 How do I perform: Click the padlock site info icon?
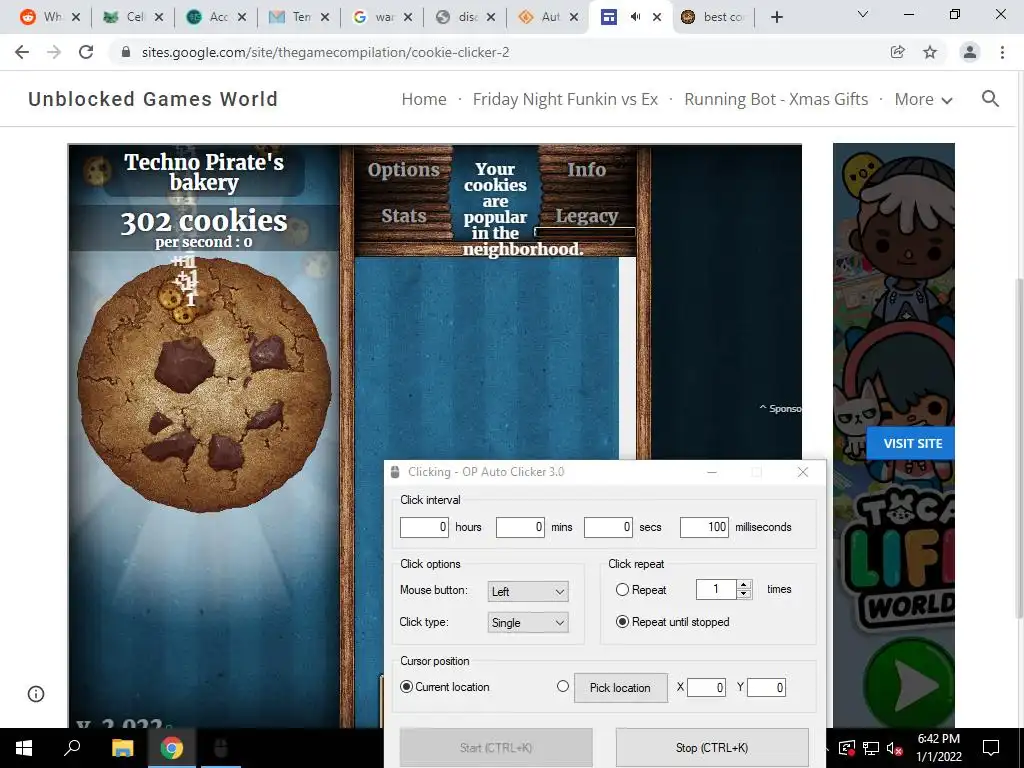126,52
